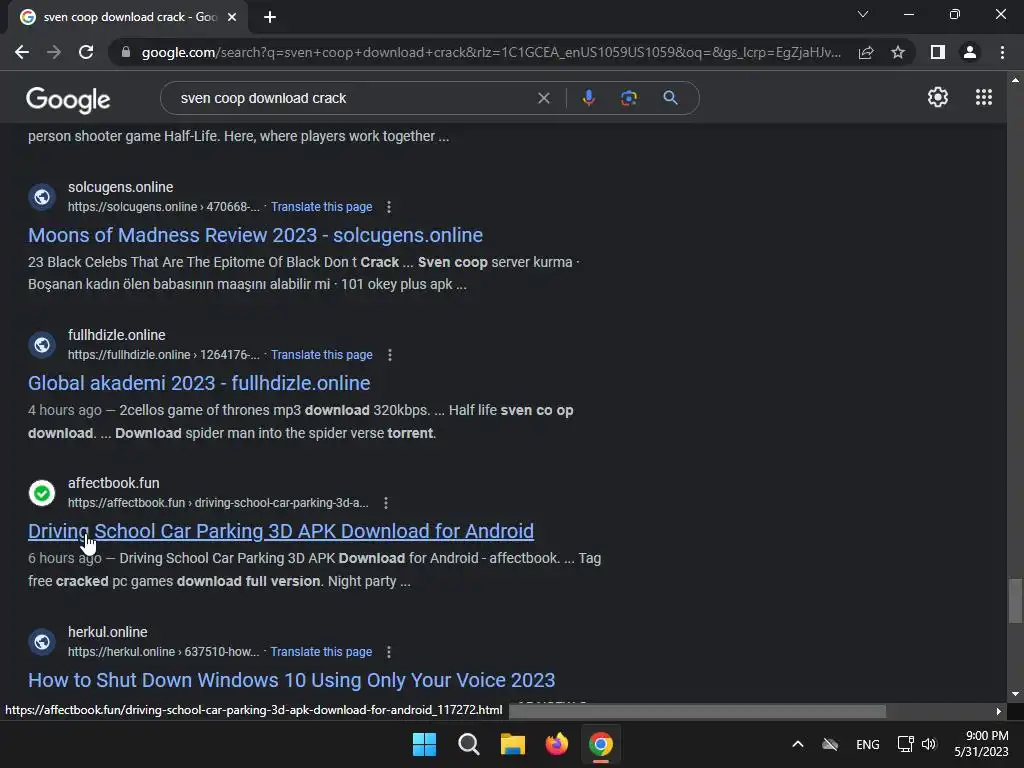Open File Explorer from taskbar
The height and width of the screenshot is (768, 1024).
tap(513, 744)
